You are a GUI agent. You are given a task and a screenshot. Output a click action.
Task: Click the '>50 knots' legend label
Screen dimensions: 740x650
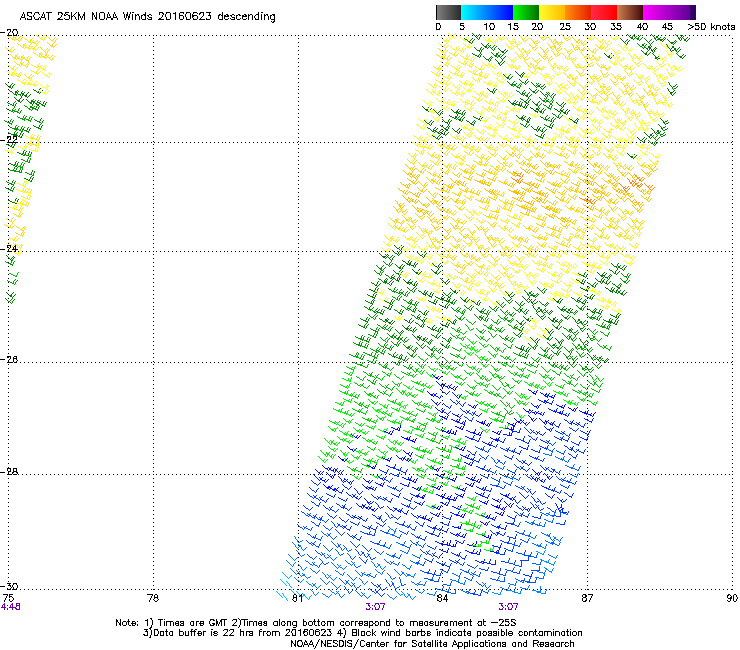711,27
